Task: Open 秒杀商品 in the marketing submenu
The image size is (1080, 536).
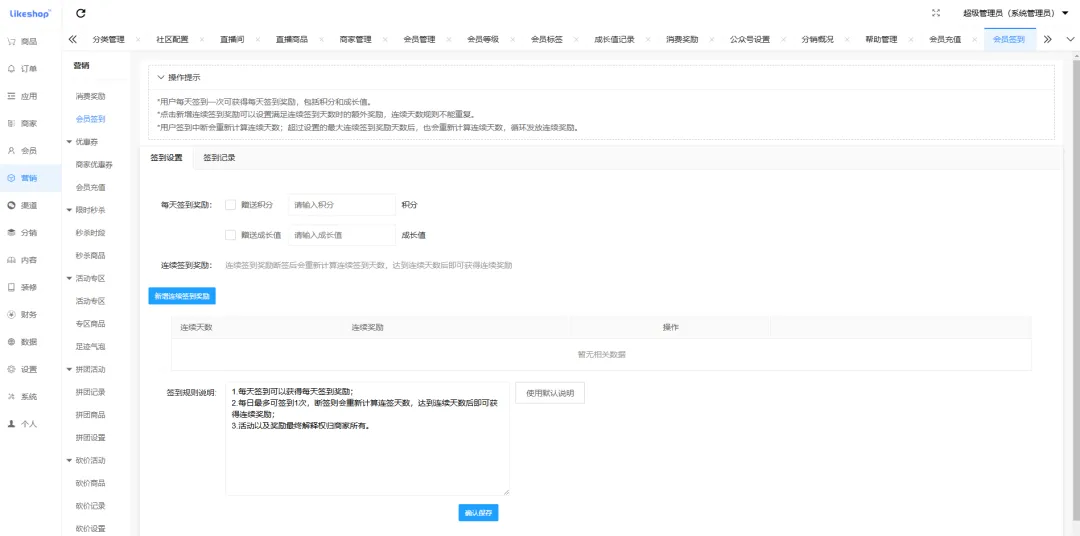Action: pos(90,256)
